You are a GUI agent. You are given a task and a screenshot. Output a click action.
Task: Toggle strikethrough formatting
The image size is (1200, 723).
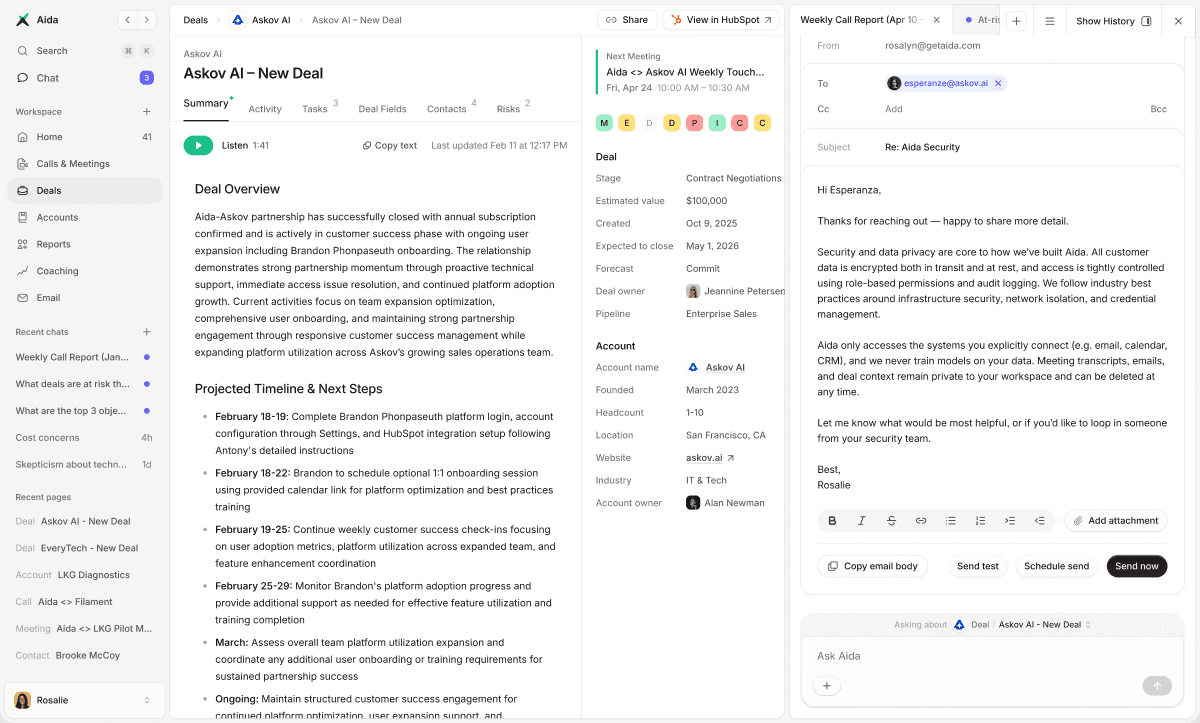[x=891, y=521]
